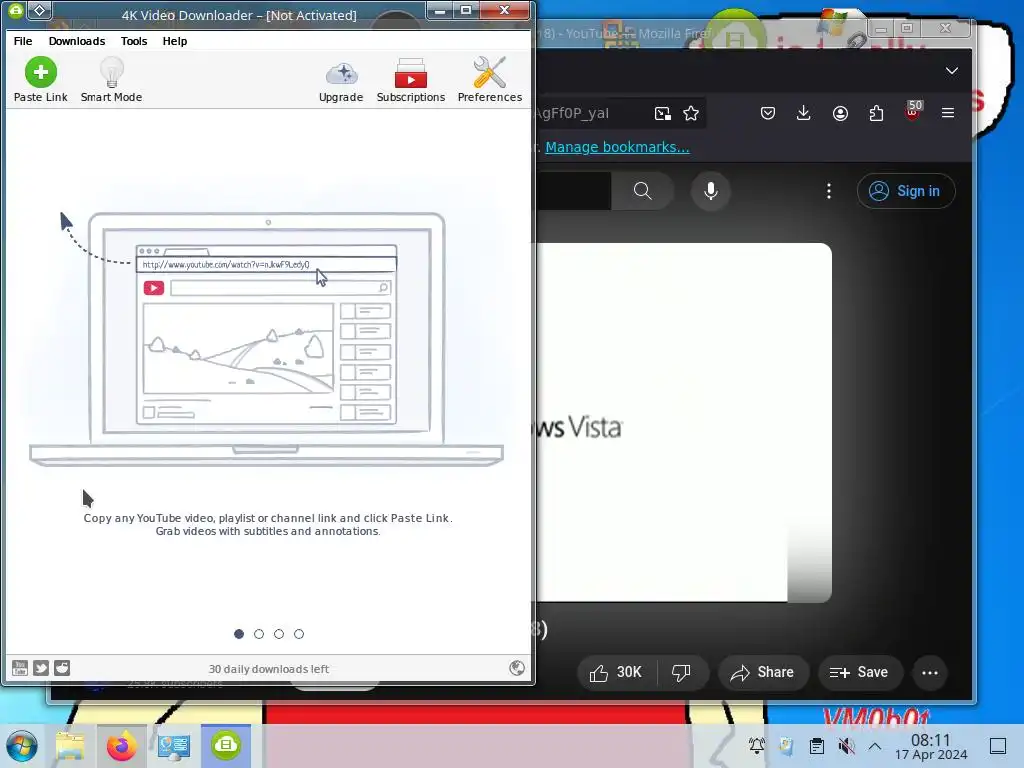Open File Explorer from taskbar
This screenshot has width=1024, height=768.
[71, 746]
